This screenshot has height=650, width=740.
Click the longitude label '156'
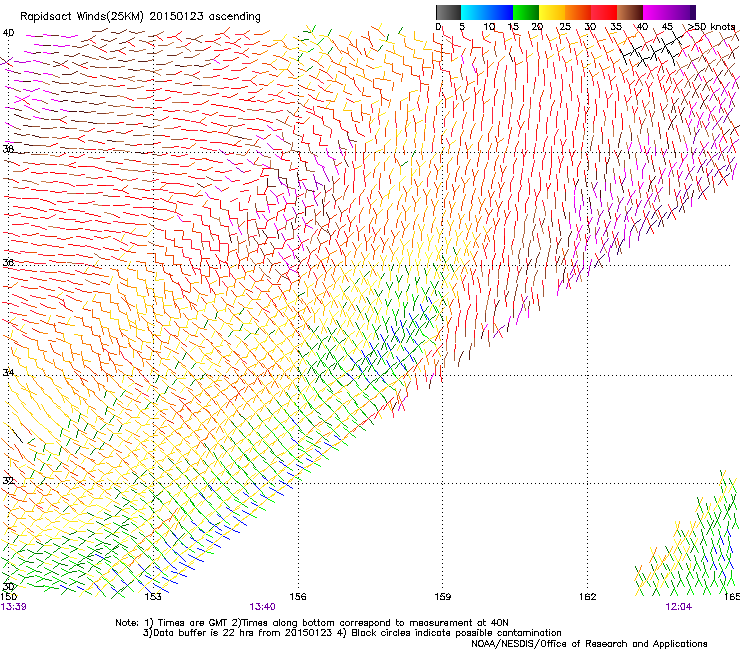298,597
